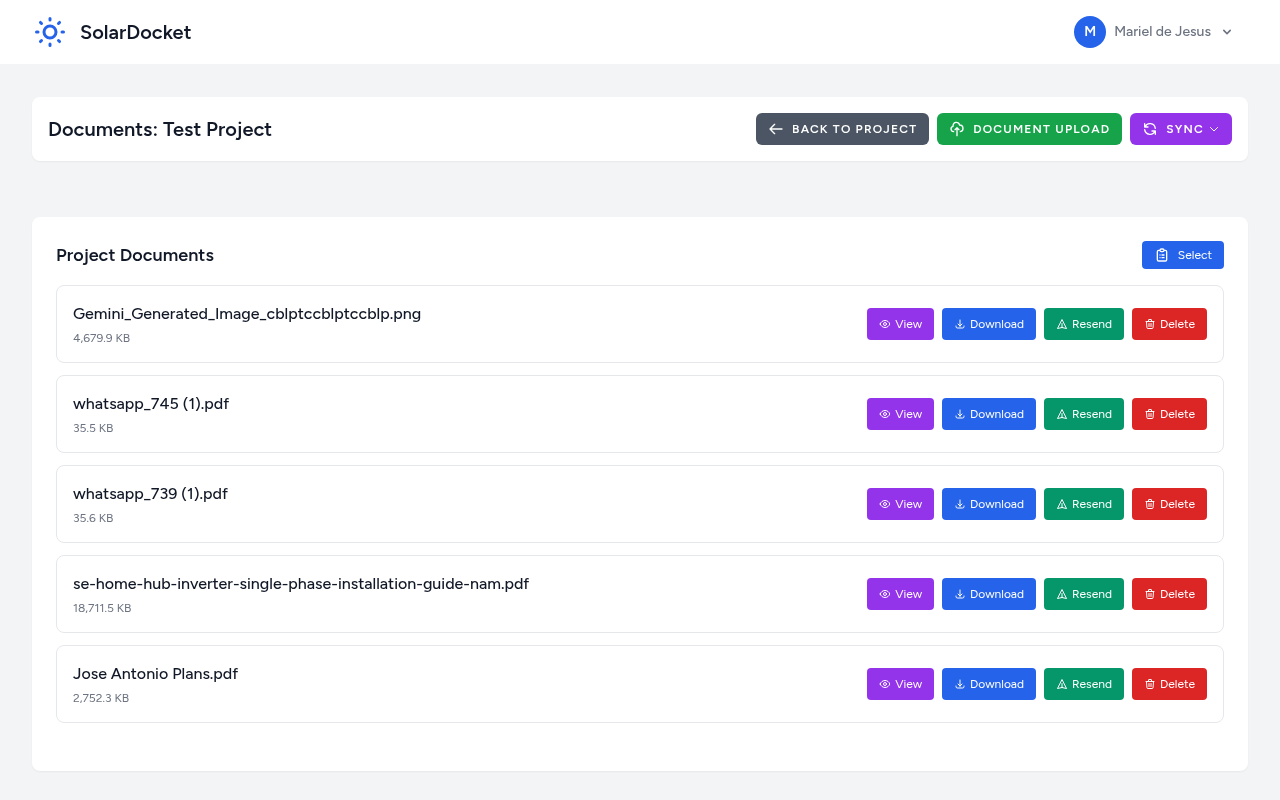Screen dimensions: 1280x800
Task: Download the Gemini_Generated_Image png file
Action: [988, 324]
